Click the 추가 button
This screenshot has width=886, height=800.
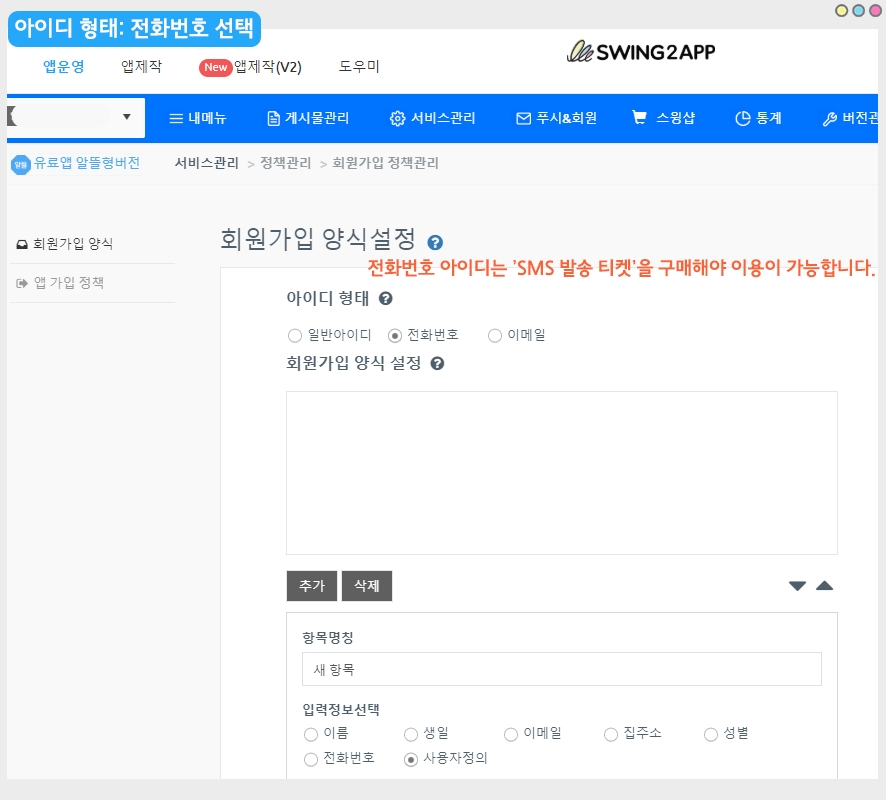tap(312, 586)
